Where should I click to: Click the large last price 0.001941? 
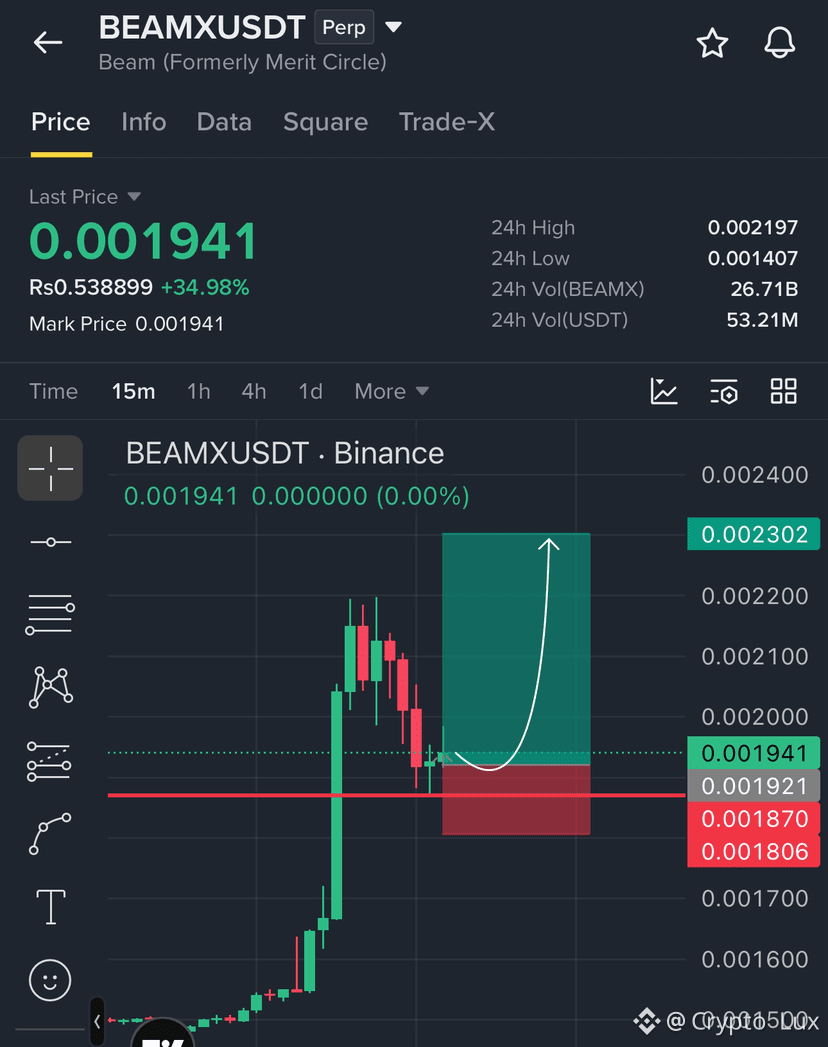point(143,241)
